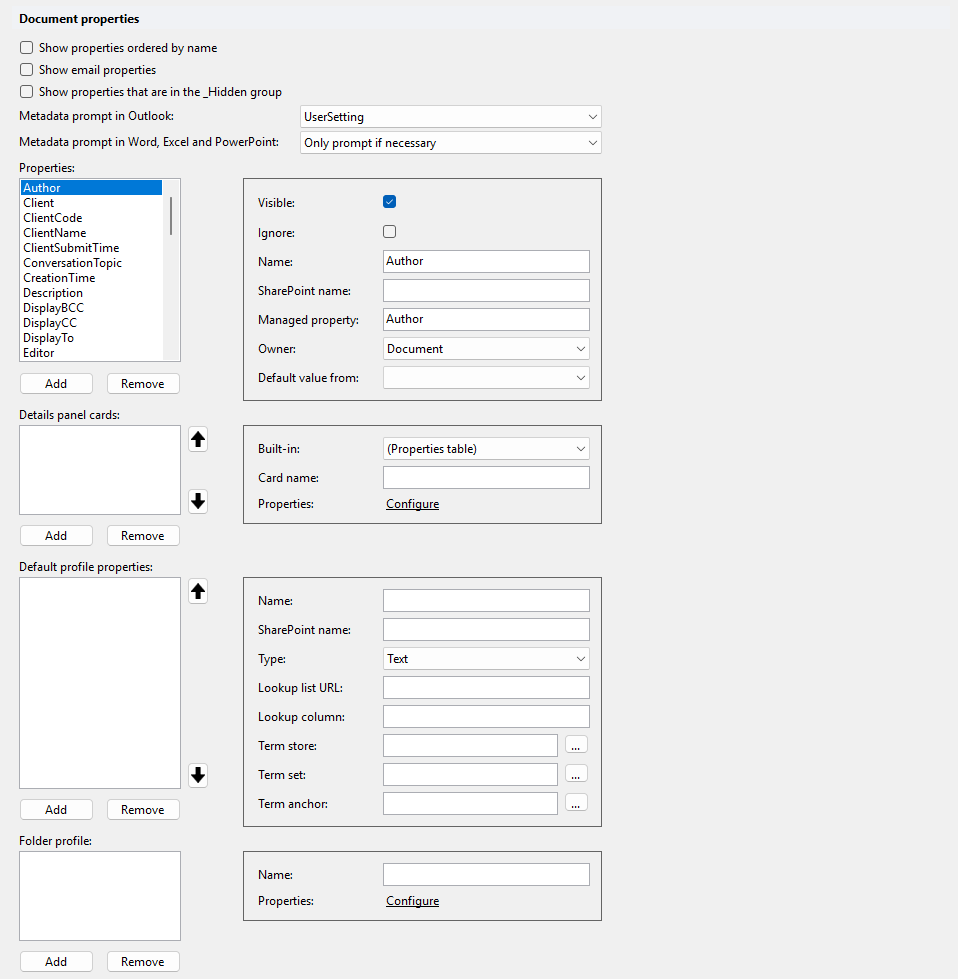Screen dimensions: 958x979
Task: Open the Type dropdown showing Text
Action: point(486,659)
